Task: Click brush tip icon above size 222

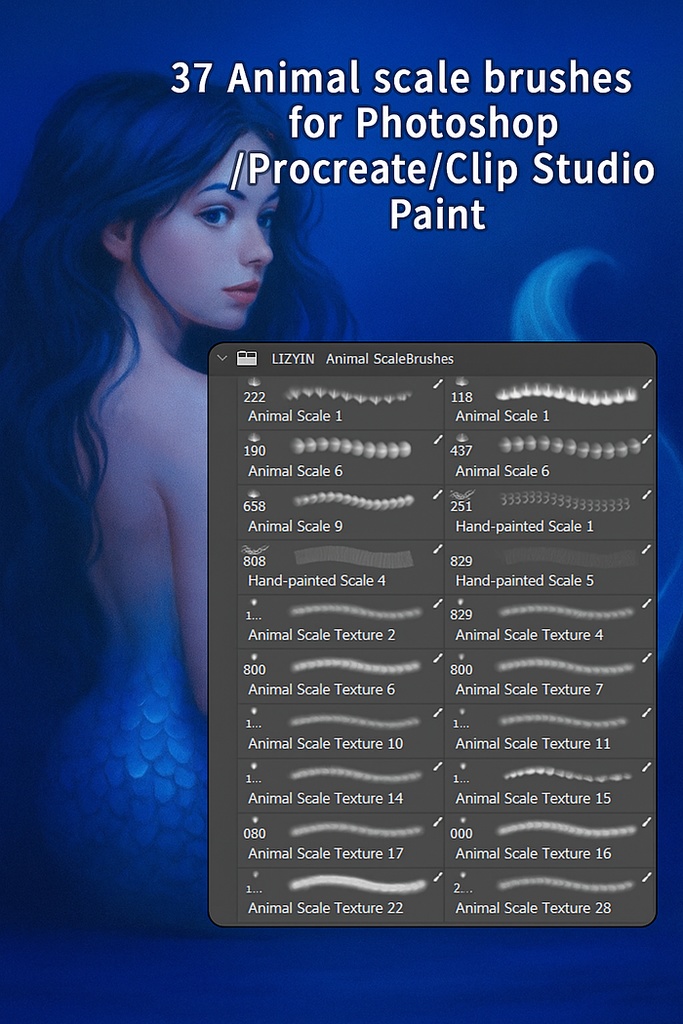Action: click(254, 381)
